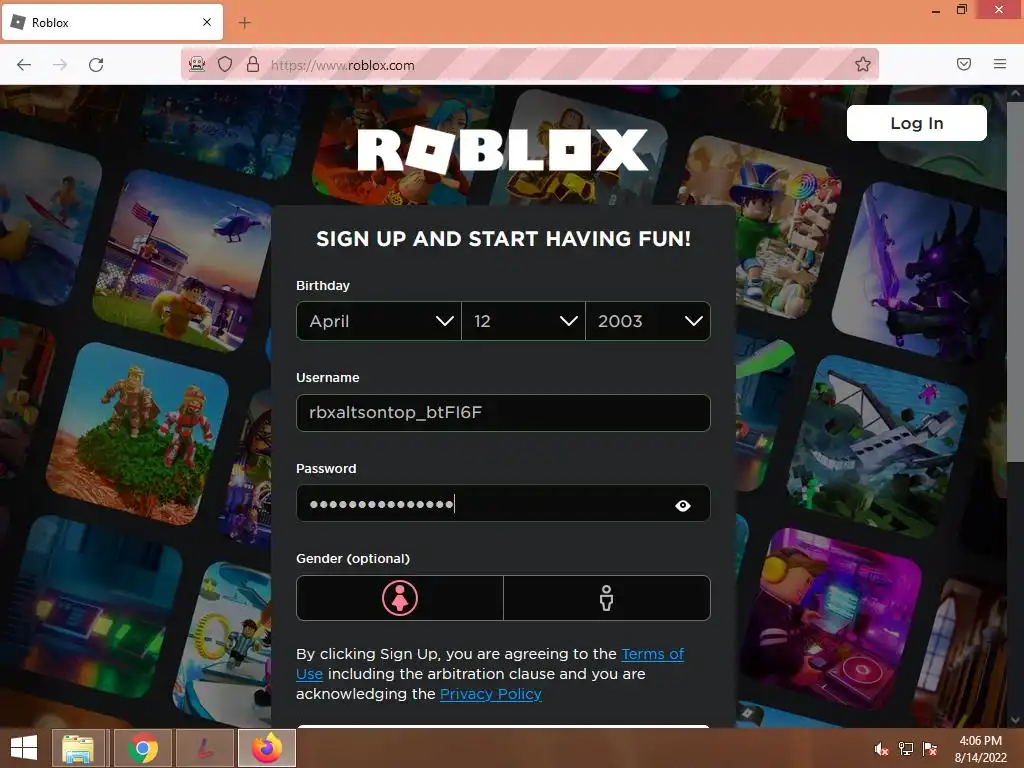This screenshot has width=1024, height=768.
Task: Open the Firefox hamburger menu
Action: tap(1000, 64)
